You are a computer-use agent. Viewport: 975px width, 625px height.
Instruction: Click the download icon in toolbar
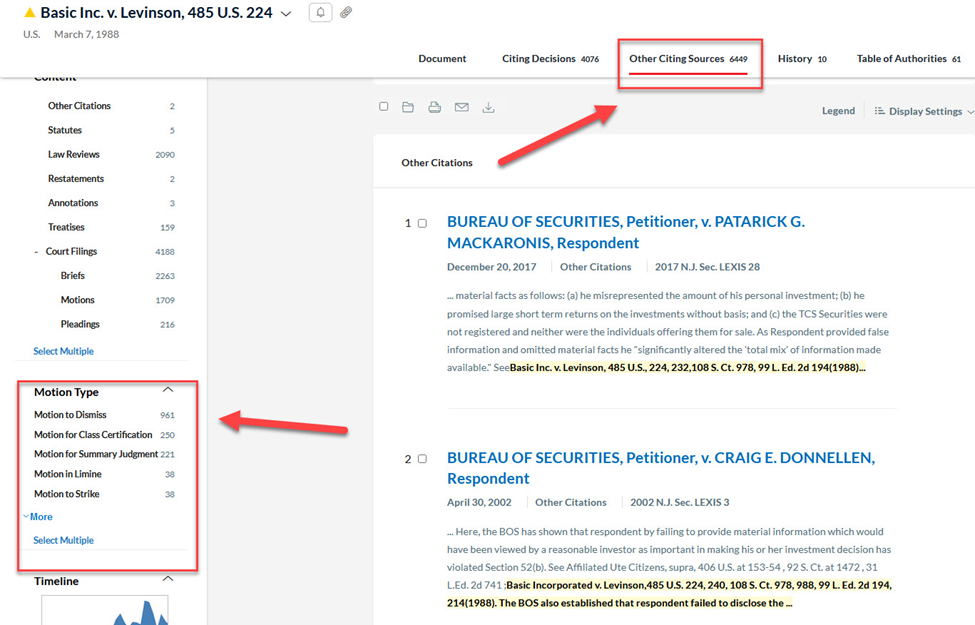coord(489,108)
